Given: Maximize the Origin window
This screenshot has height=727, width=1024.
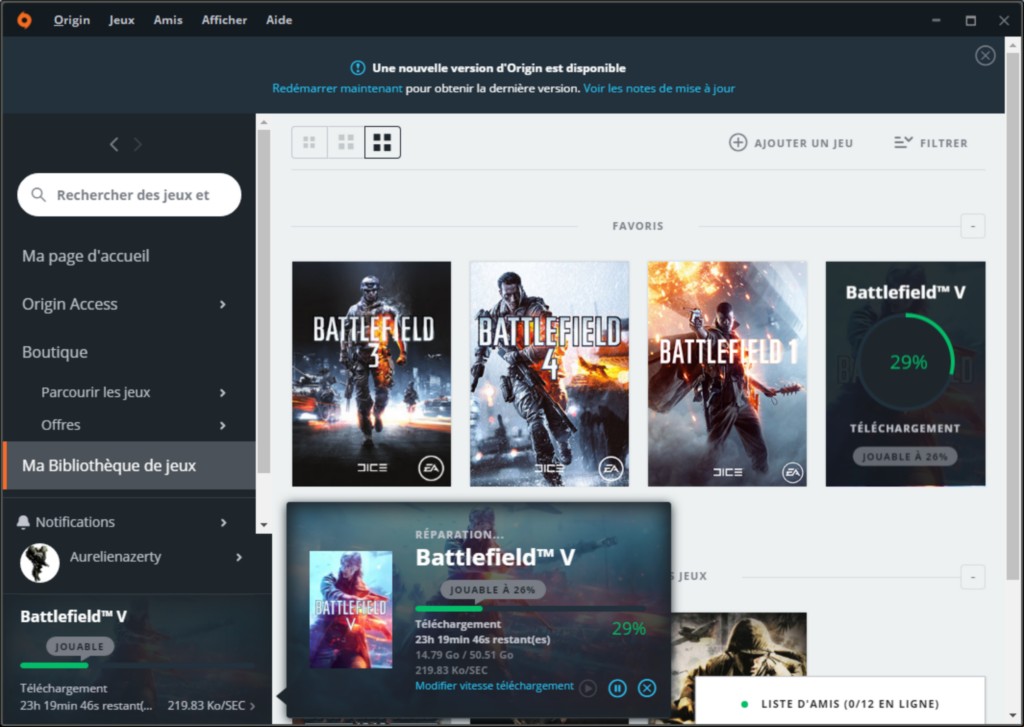Looking at the screenshot, I should (971, 21).
